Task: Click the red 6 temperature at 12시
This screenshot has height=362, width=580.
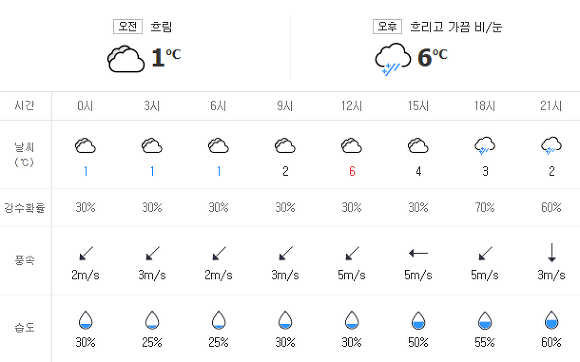Action: tap(352, 171)
